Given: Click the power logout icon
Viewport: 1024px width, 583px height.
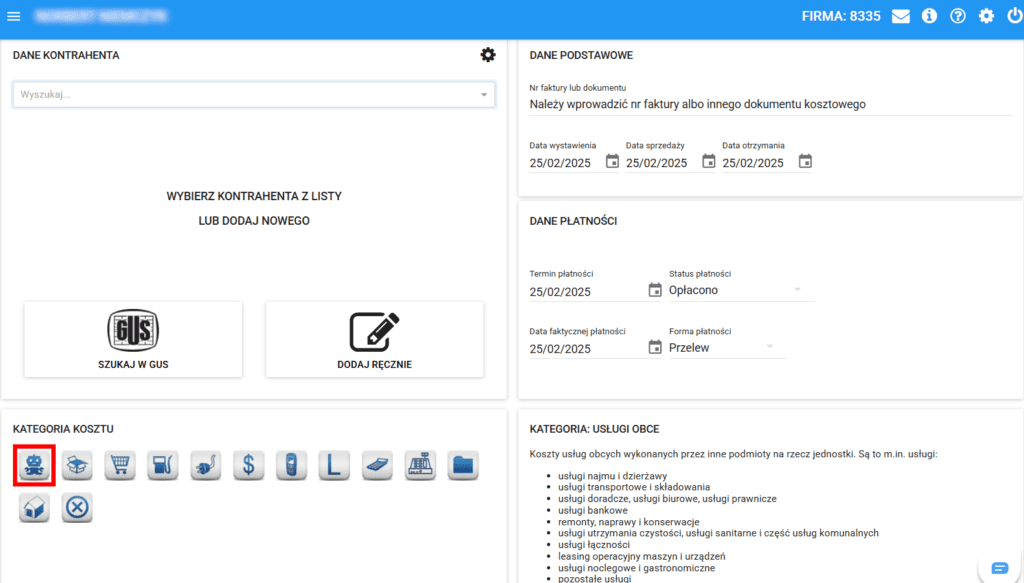Looking at the screenshot, I should point(1015,16).
